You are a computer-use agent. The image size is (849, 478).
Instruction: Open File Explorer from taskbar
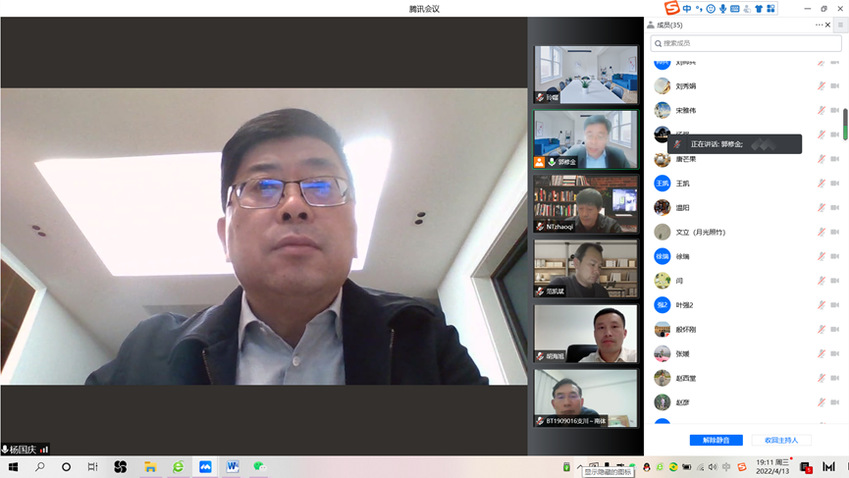pos(151,467)
